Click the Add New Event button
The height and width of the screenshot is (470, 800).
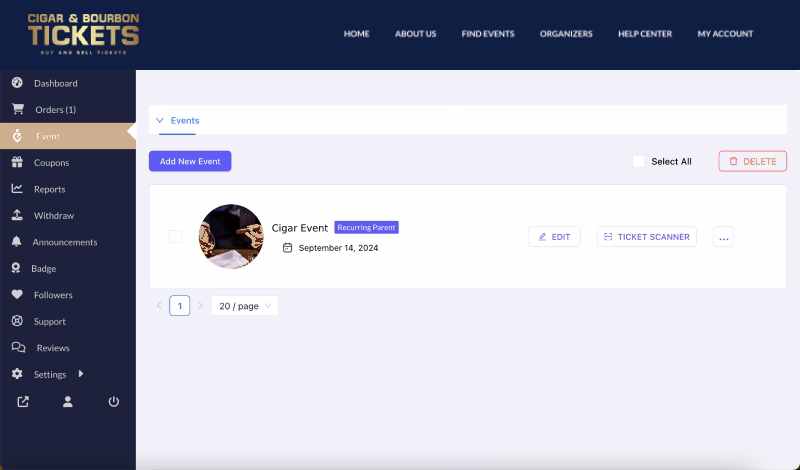pos(190,161)
